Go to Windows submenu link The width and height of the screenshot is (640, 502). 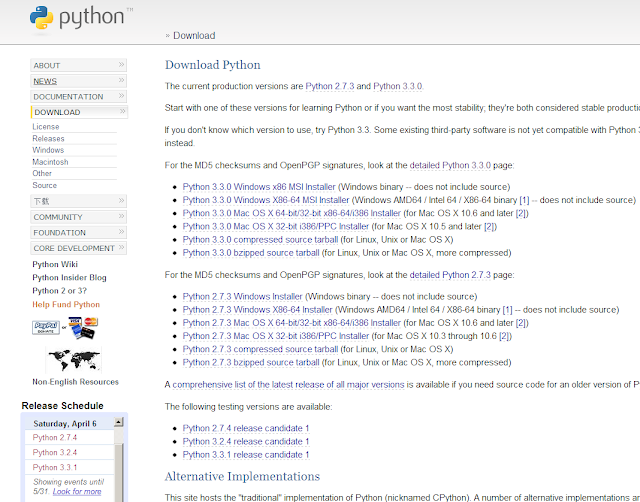pos(48,150)
